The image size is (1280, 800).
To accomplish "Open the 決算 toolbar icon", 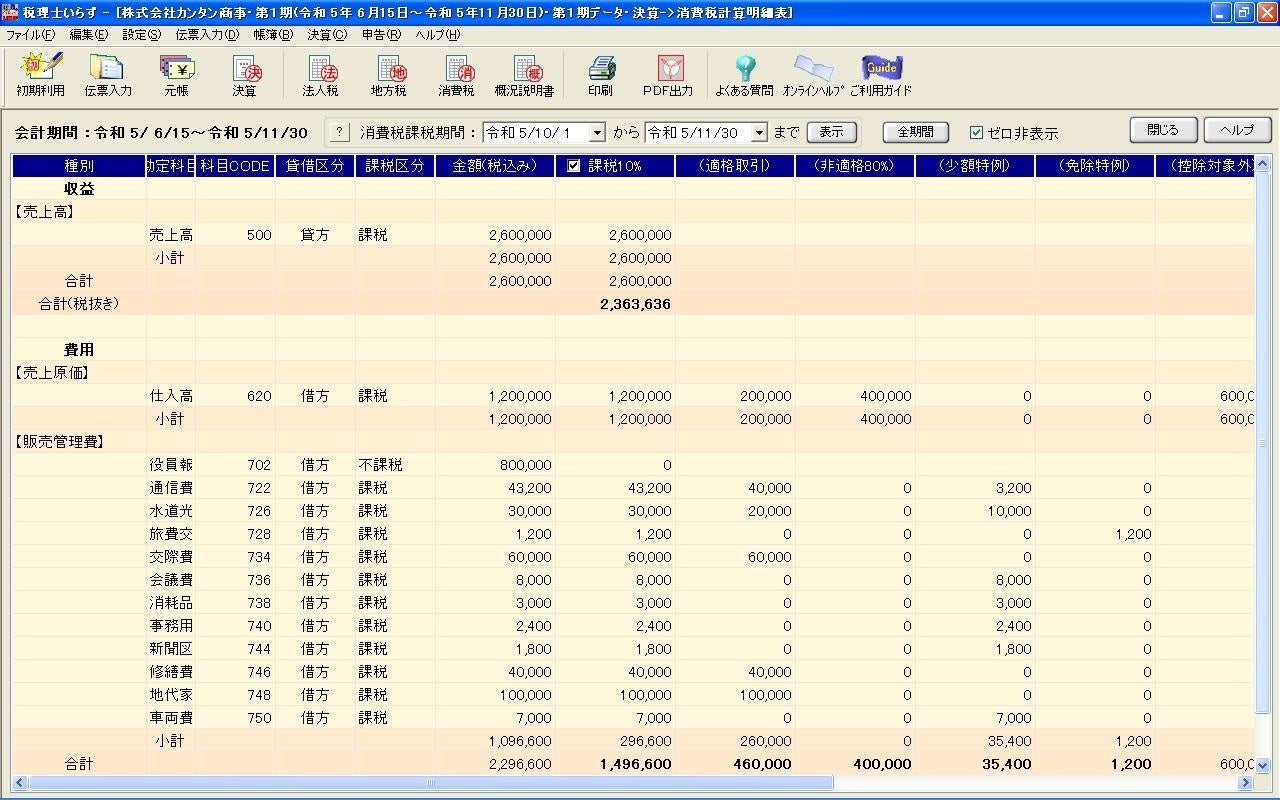I will pos(244,75).
